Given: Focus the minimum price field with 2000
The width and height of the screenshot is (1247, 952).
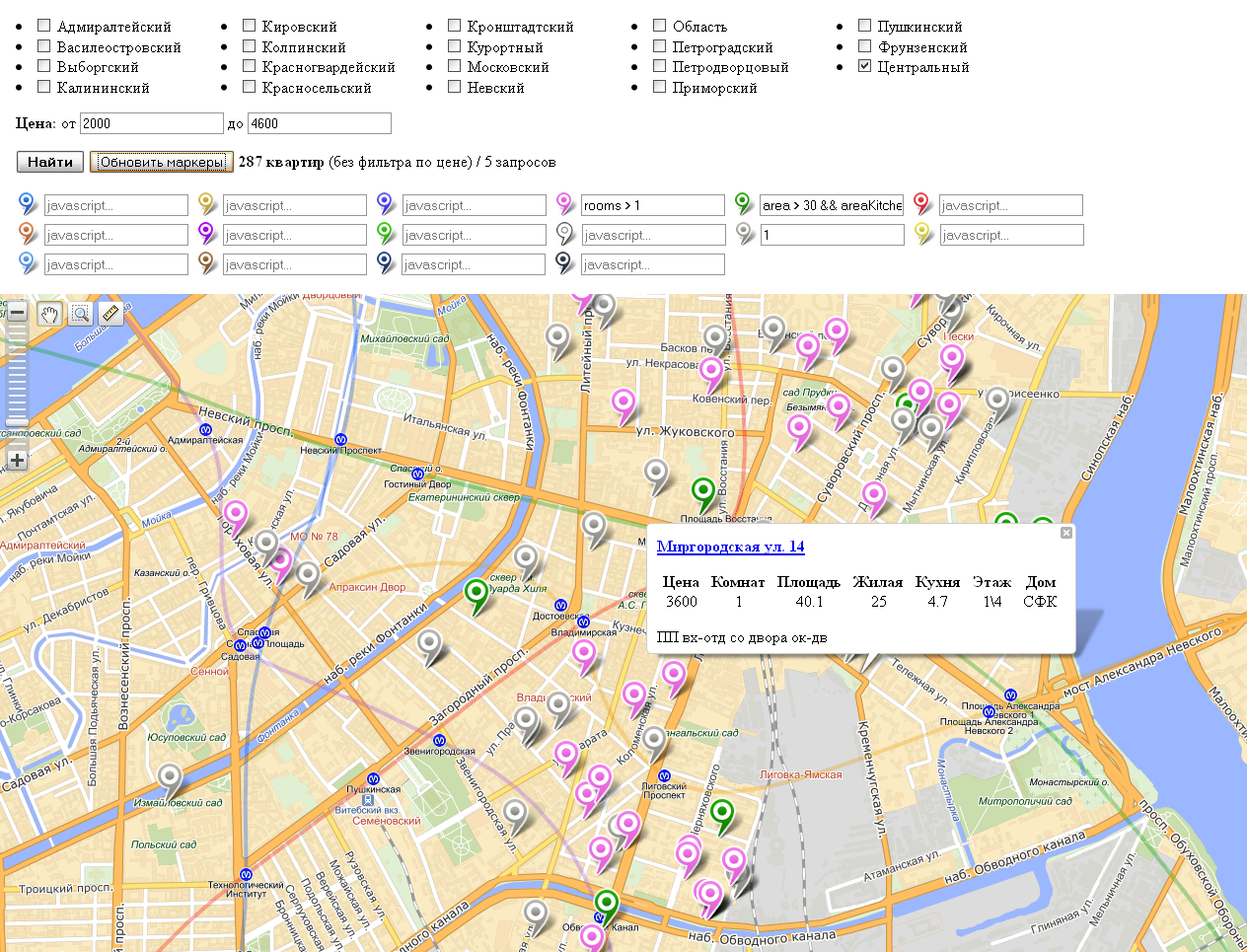Looking at the screenshot, I should 152,123.
